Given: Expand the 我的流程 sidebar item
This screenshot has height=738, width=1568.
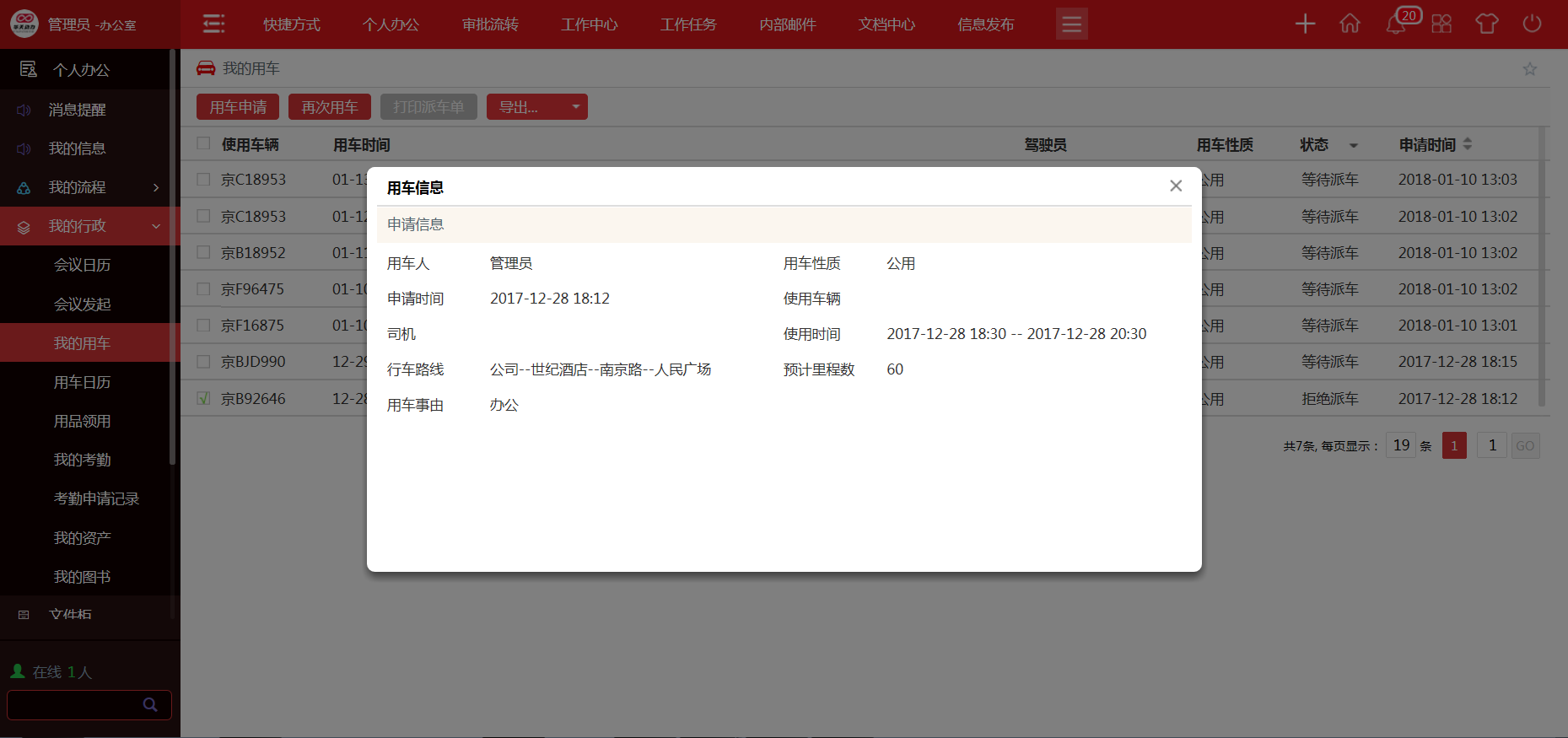Looking at the screenshot, I should pos(89,187).
